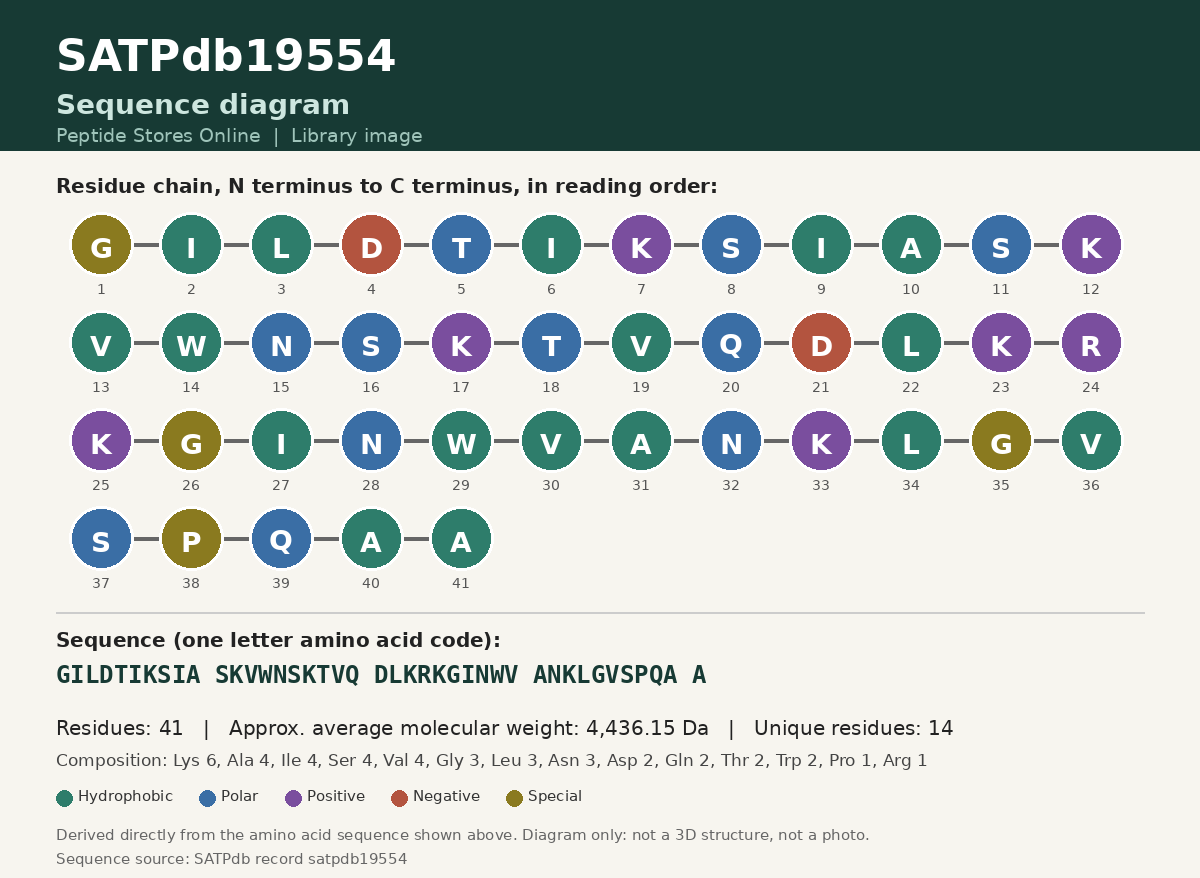The height and width of the screenshot is (878, 1200).
Task: Click the 'Sequence diagram' subtitle
Action: pyautogui.click(x=203, y=105)
